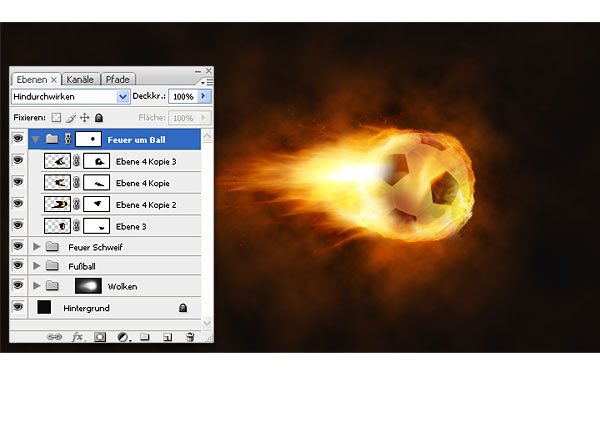This screenshot has width=600, height=427.
Task: Click the Feuer Schweif folder icon
Action: click(x=52, y=247)
